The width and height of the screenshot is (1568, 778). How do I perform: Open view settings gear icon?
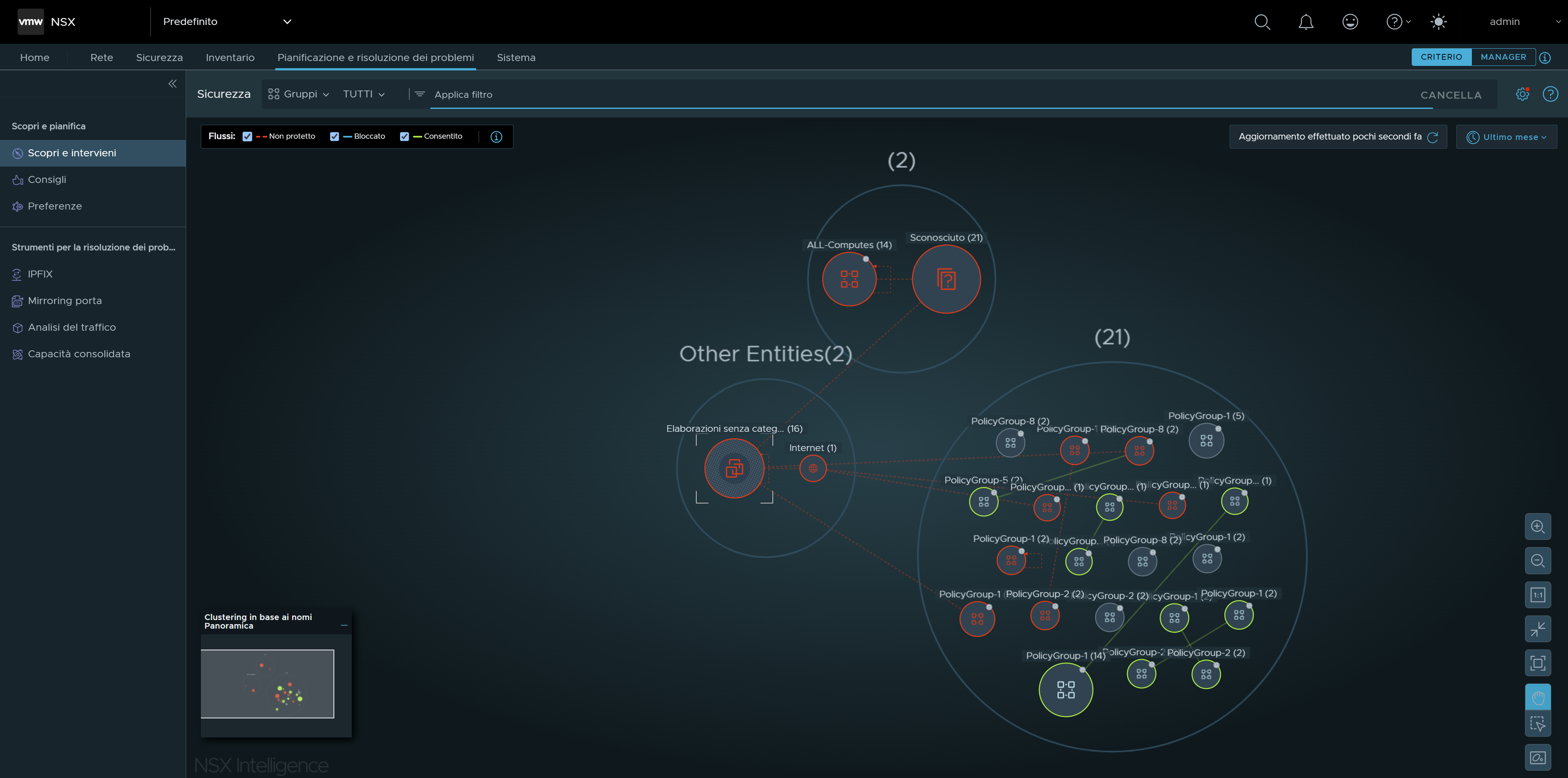[x=1522, y=95]
